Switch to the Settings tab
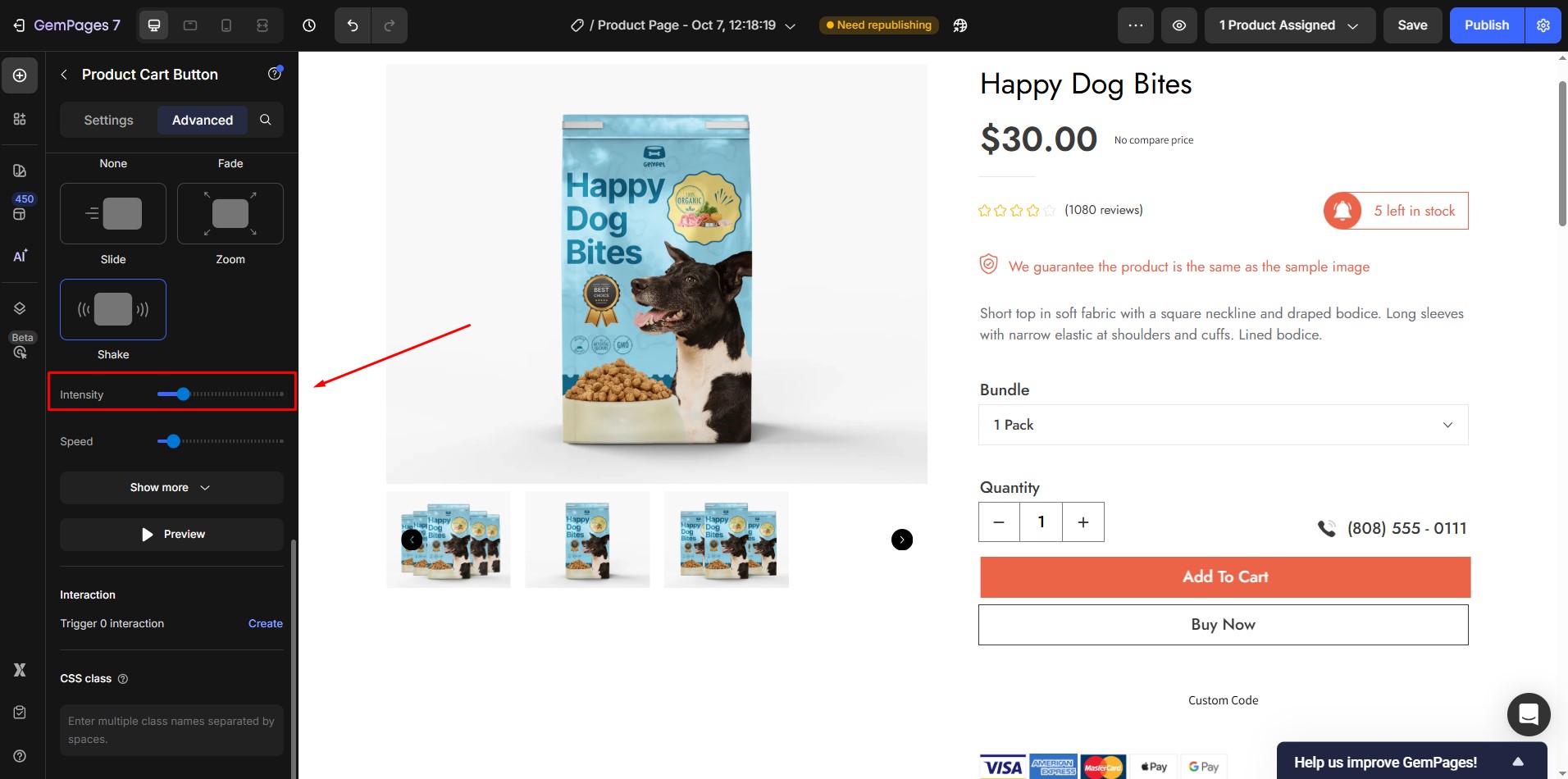This screenshot has height=779, width=1568. 108,120
